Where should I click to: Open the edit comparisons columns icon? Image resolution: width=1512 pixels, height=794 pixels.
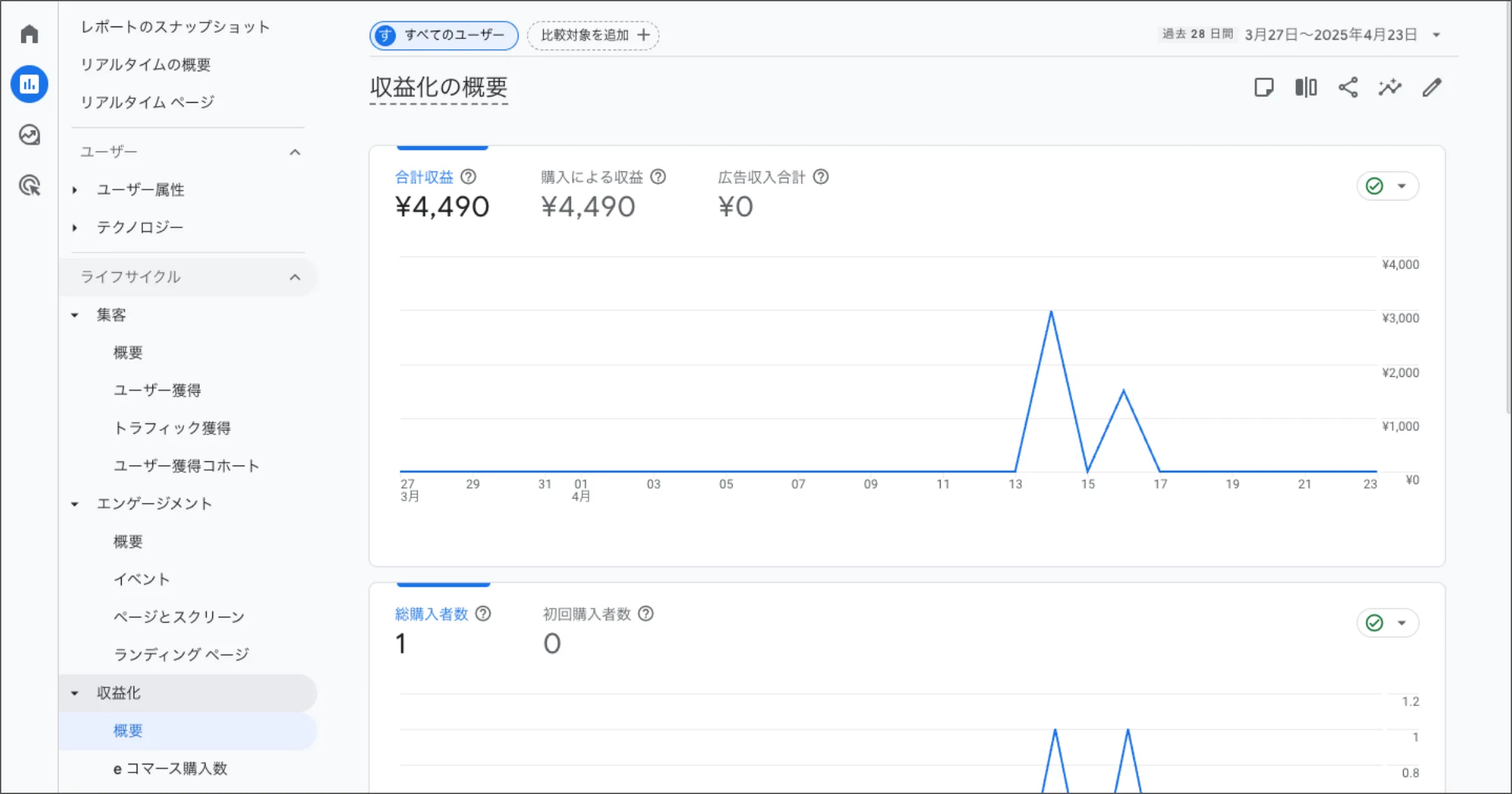click(1306, 87)
